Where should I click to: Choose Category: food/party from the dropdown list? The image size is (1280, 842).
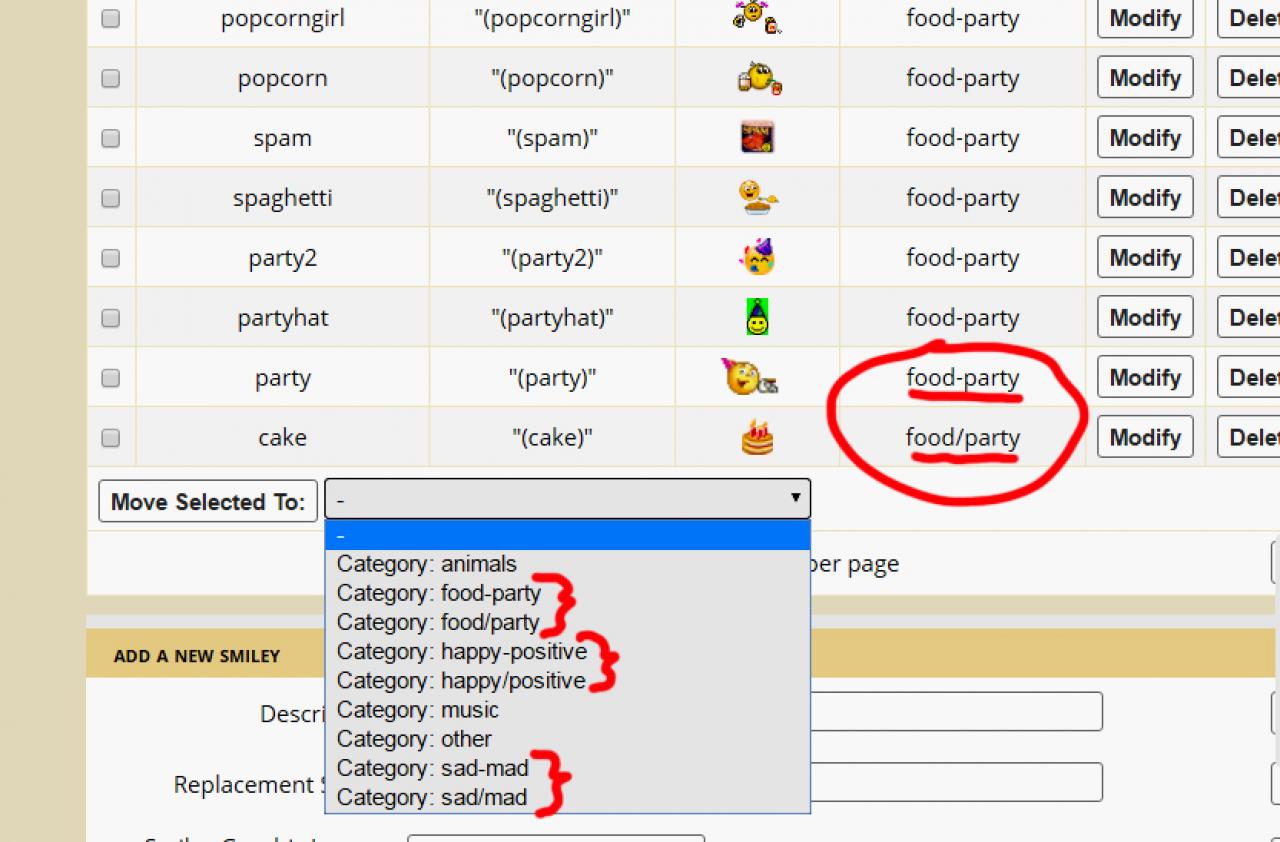pyautogui.click(x=567, y=622)
